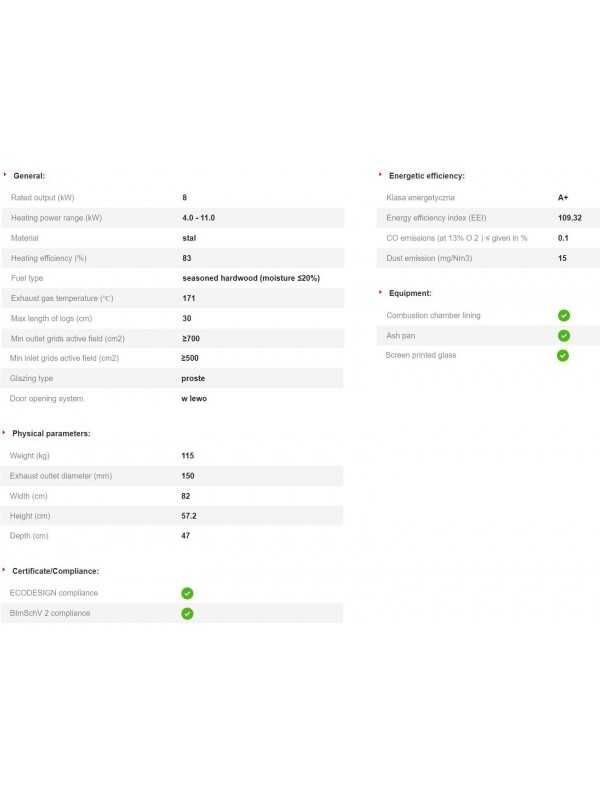This screenshot has width=600, height=800.
Task: Click the Exhaust outlet diameter (mm) label
Action: tap(59, 476)
